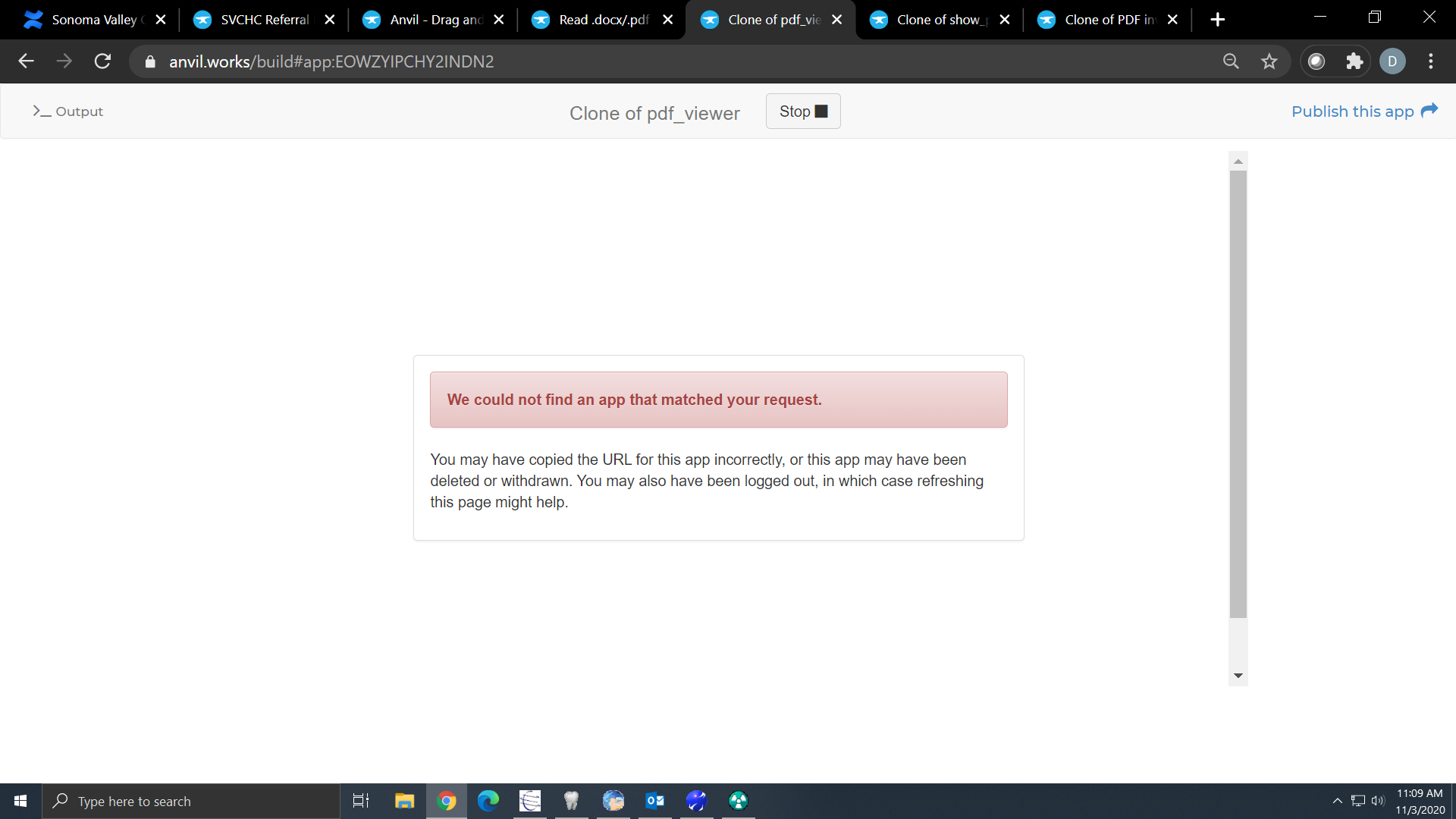Open the Output console panel
Image resolution: width=1456 pixels, height=819 pixels.
(68, 111)
